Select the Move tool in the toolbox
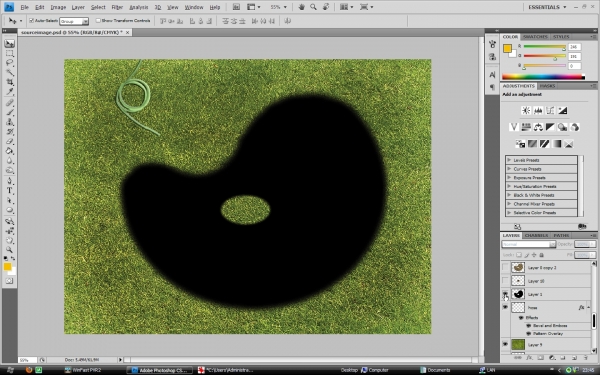 [x=10, y=44]
